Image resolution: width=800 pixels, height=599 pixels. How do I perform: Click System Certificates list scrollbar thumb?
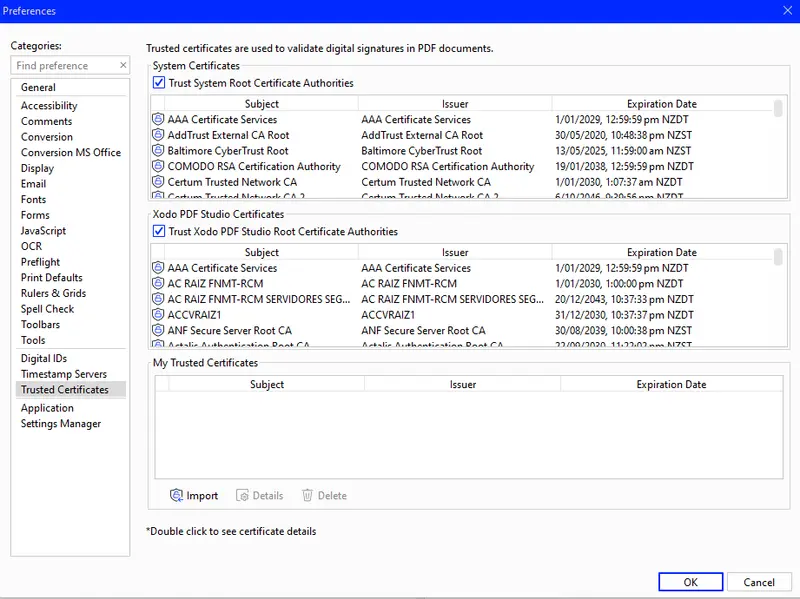(778, 108)
